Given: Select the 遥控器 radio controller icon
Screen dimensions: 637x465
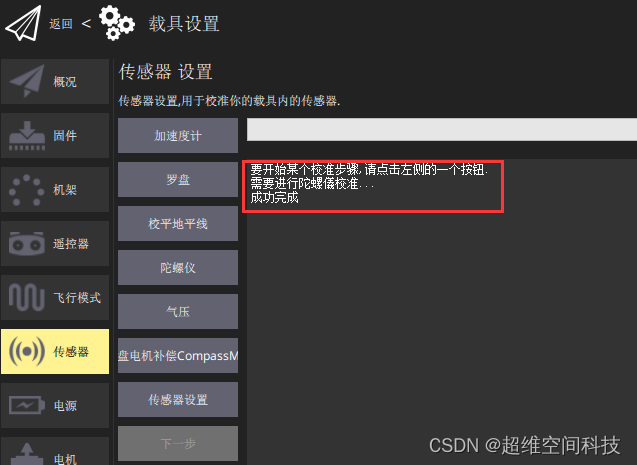Looking at the screenshot, I should pos(26,244).
